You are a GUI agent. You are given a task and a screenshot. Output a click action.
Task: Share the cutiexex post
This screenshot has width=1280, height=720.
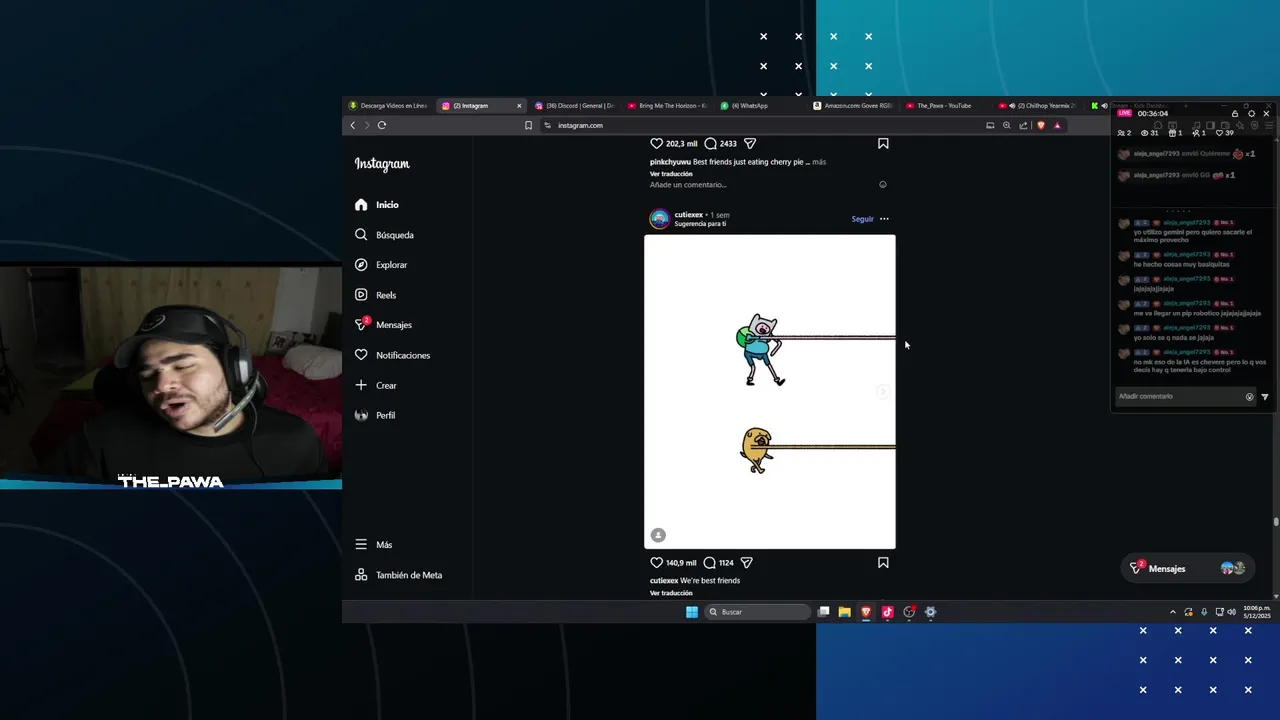(x=746, y=563)
